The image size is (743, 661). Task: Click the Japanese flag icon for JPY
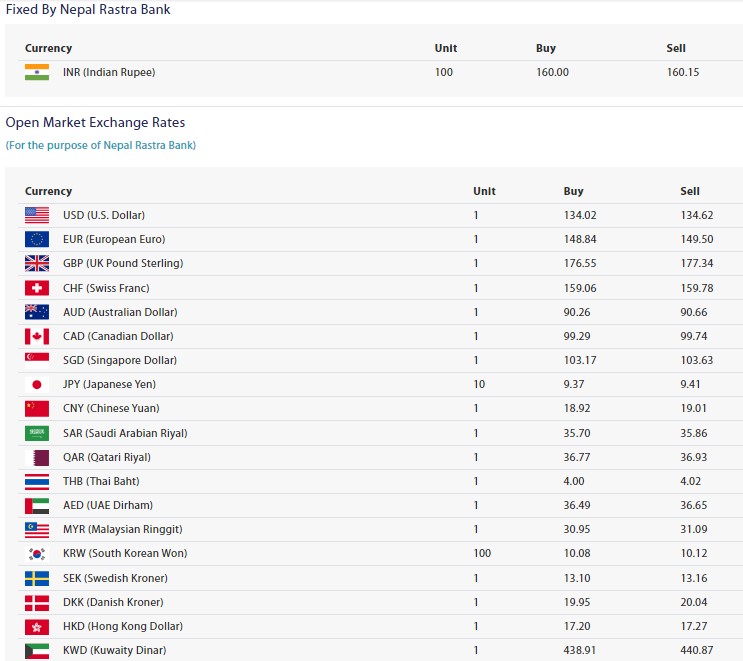pos(37,384)
